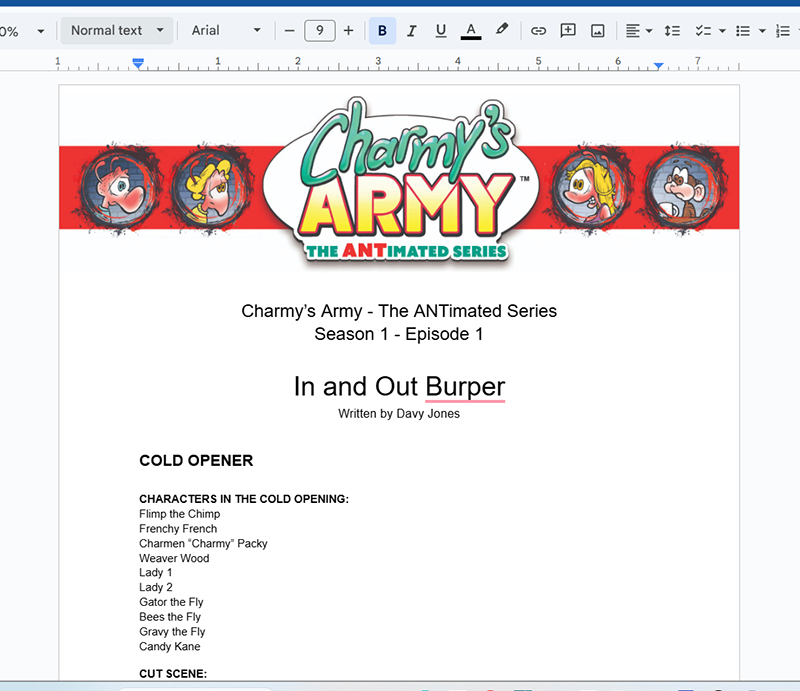Toggle italic formatting
Image resolution: width=800 pixels, height=691 pixels.
coord(411,31)
